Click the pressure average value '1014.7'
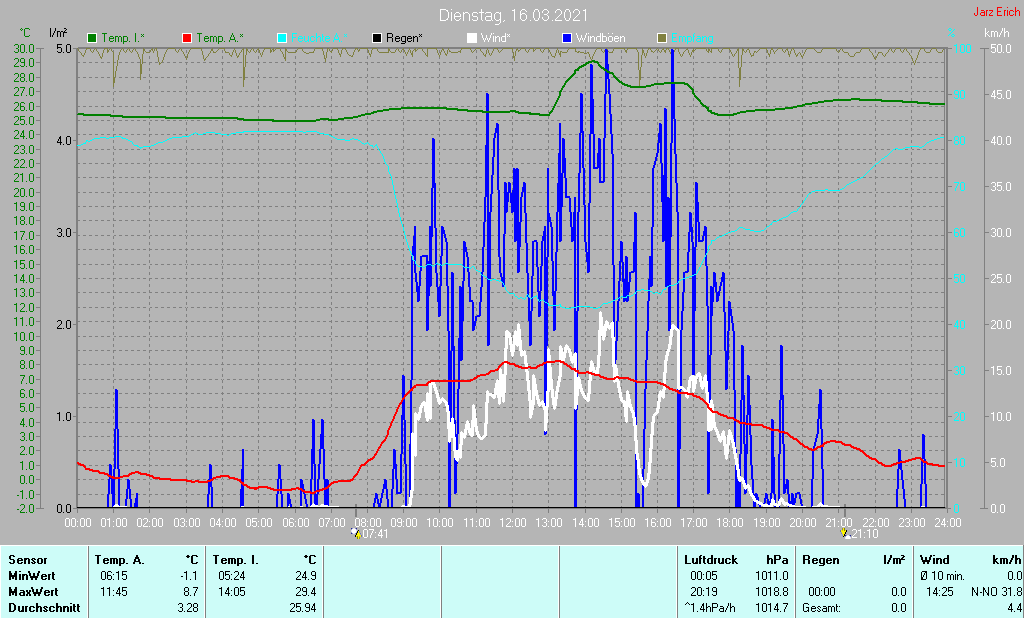 [773, 608]
